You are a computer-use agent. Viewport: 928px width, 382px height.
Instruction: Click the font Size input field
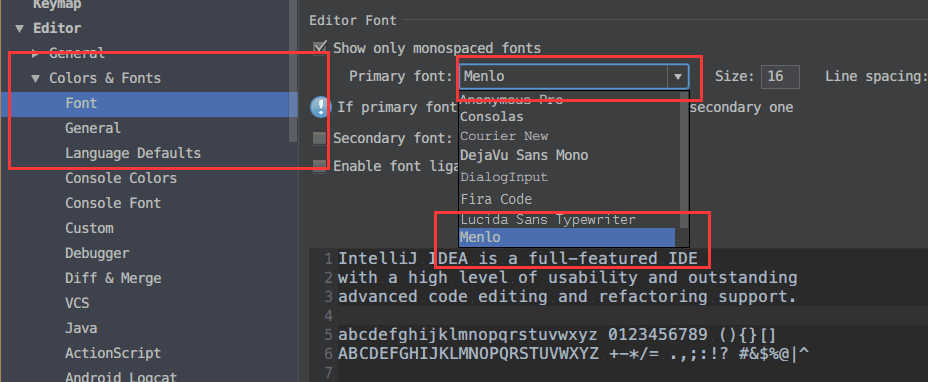(780, 76)
